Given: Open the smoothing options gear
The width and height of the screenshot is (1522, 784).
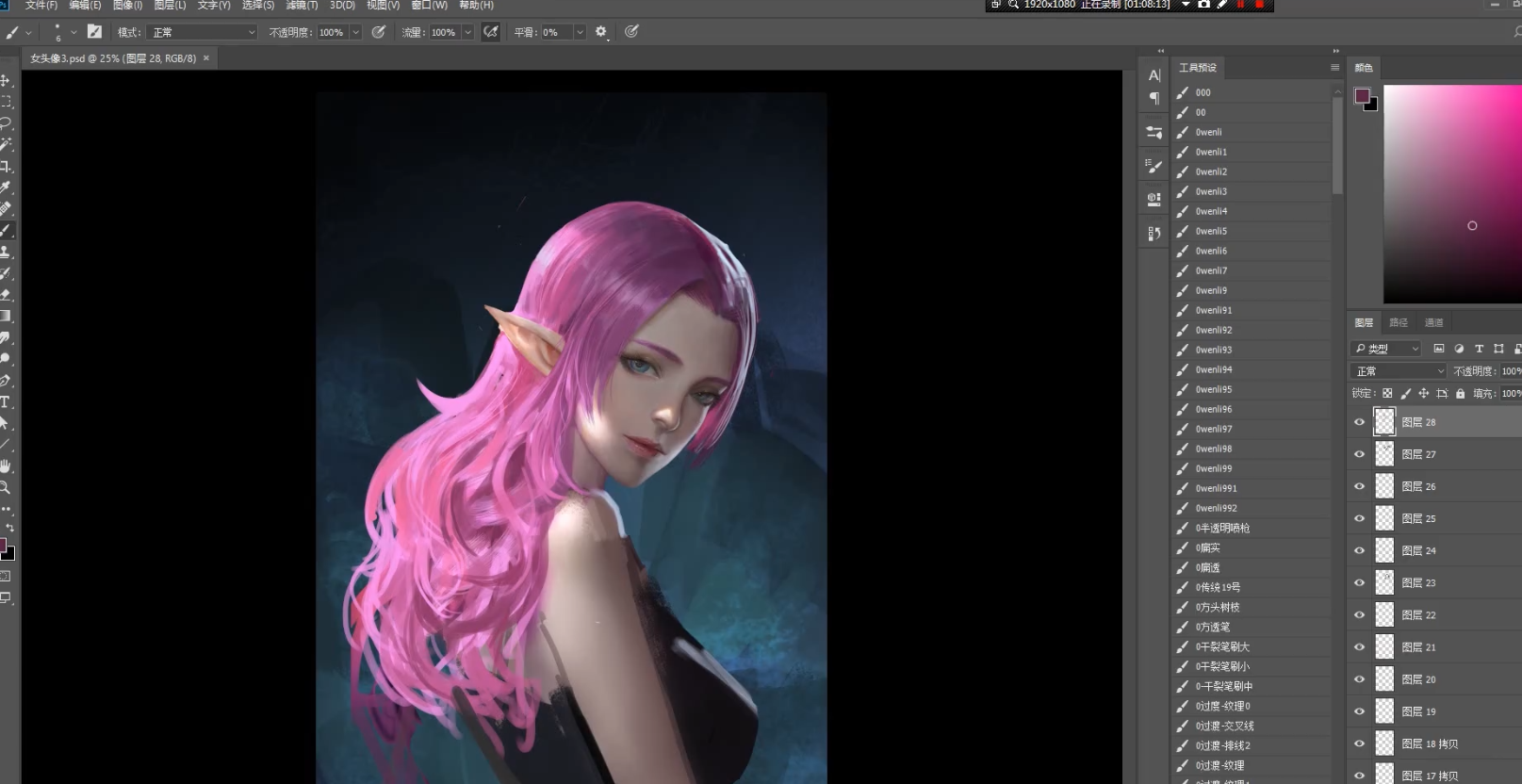Looking at the screenshot, I should pos(601,32).
